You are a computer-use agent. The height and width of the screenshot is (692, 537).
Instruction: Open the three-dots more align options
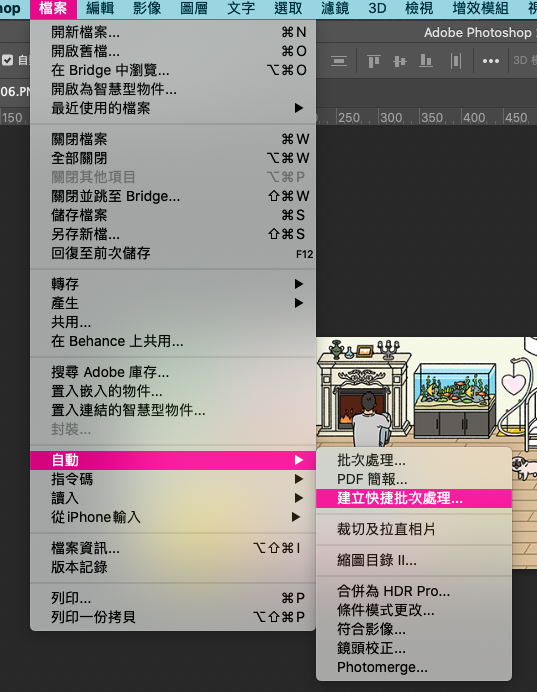click(x=491, y=61)
